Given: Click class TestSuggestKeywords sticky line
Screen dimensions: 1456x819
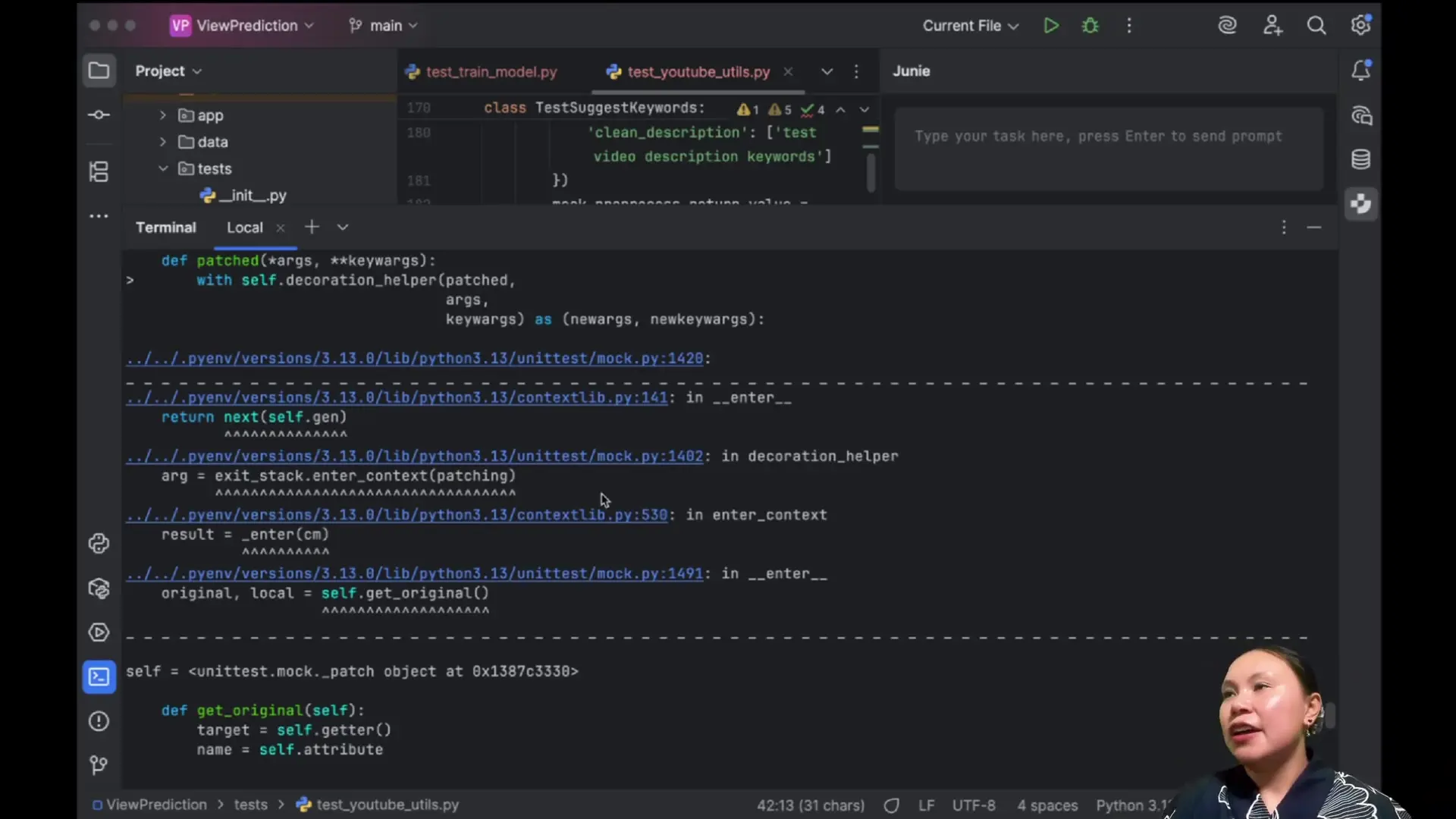Looking at the screenshot, I should pos(595,108).
